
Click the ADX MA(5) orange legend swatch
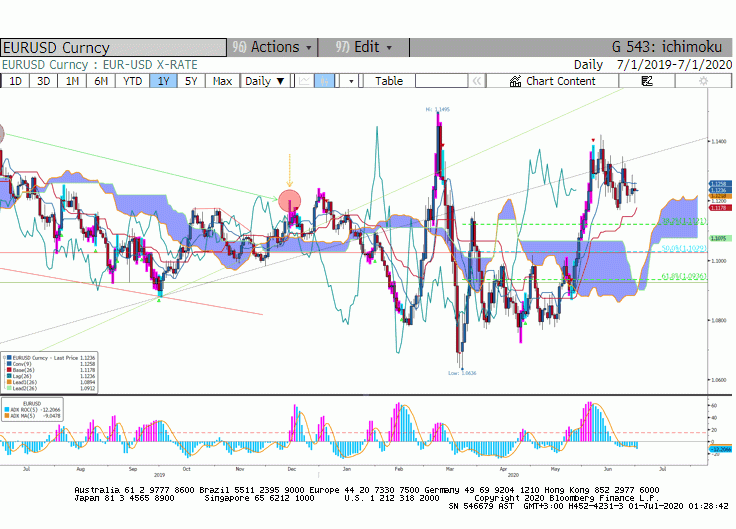tap(7, 416)
